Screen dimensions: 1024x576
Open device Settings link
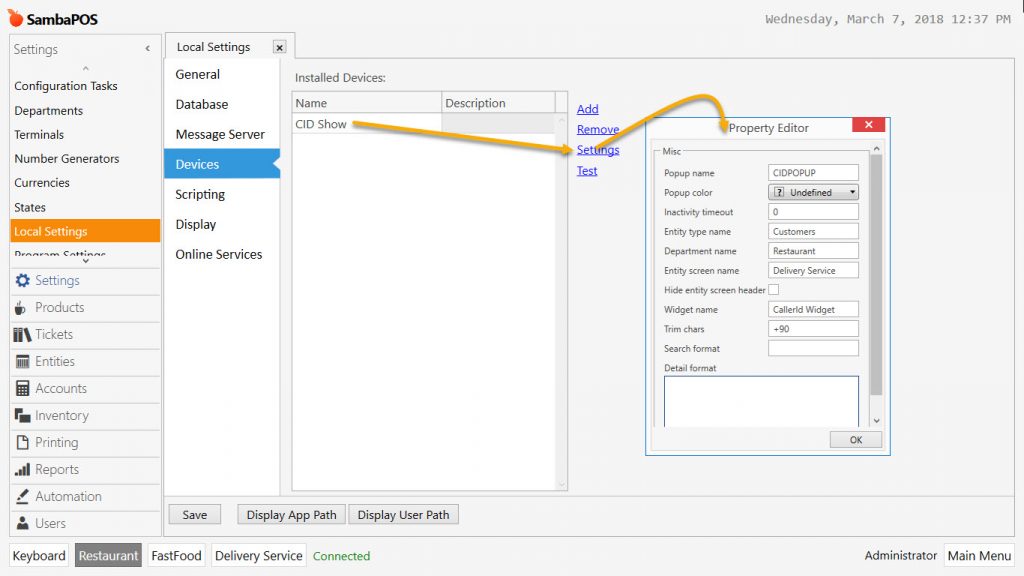pyautogui.click(x=598, y=150)
